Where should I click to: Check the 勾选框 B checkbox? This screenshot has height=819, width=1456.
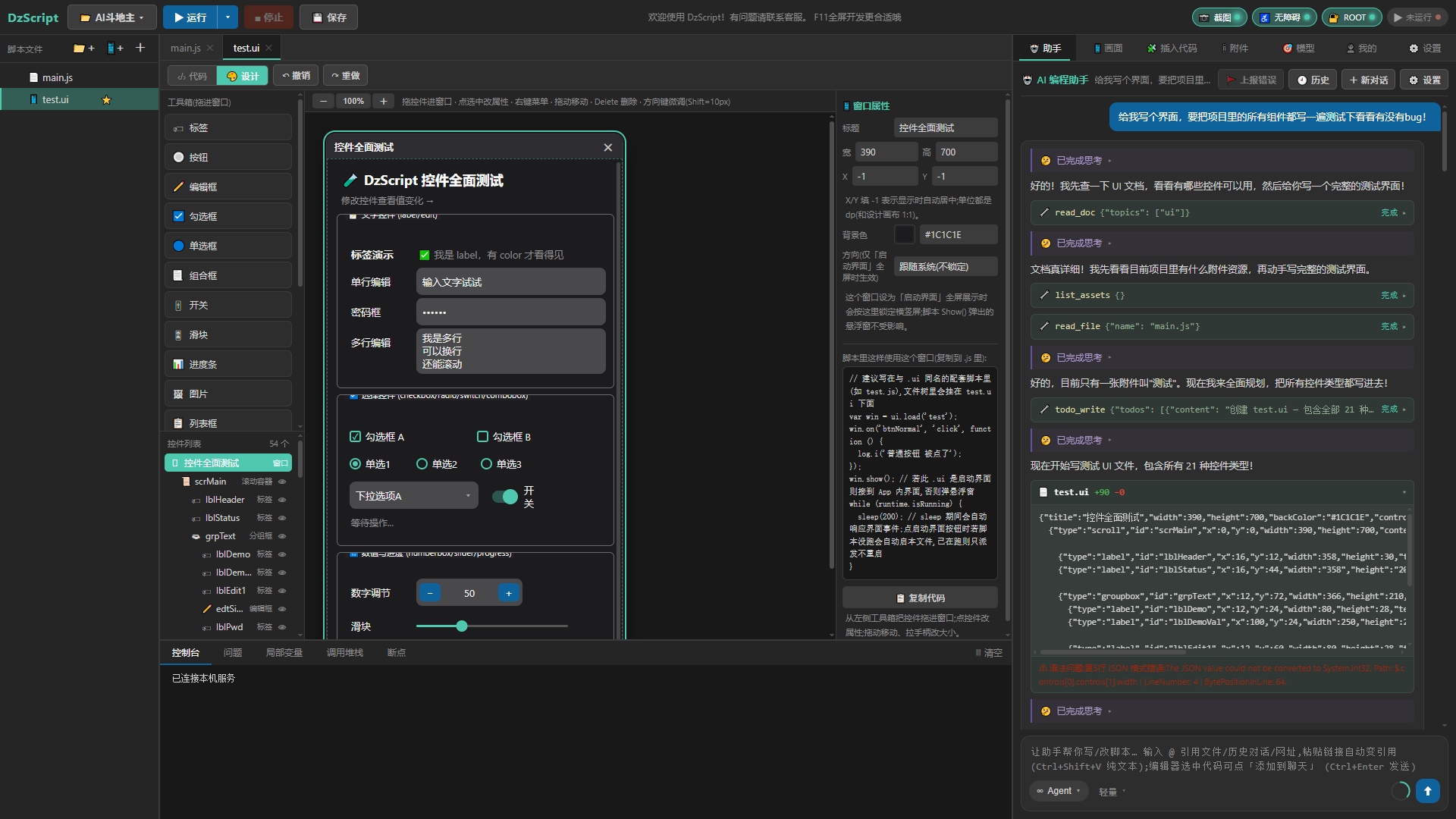482,436
